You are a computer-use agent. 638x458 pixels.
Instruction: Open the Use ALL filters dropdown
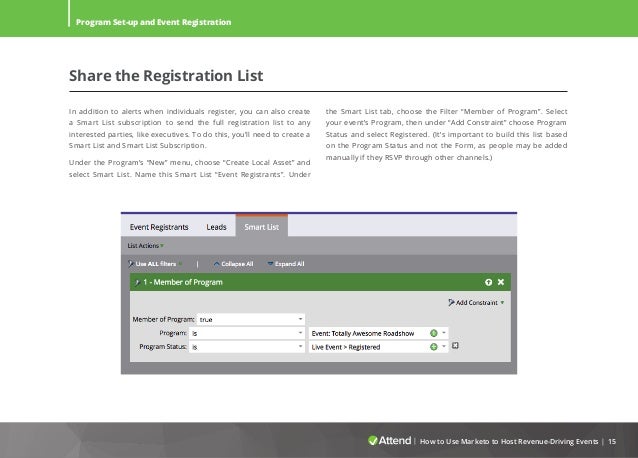[x=155, y=264]
